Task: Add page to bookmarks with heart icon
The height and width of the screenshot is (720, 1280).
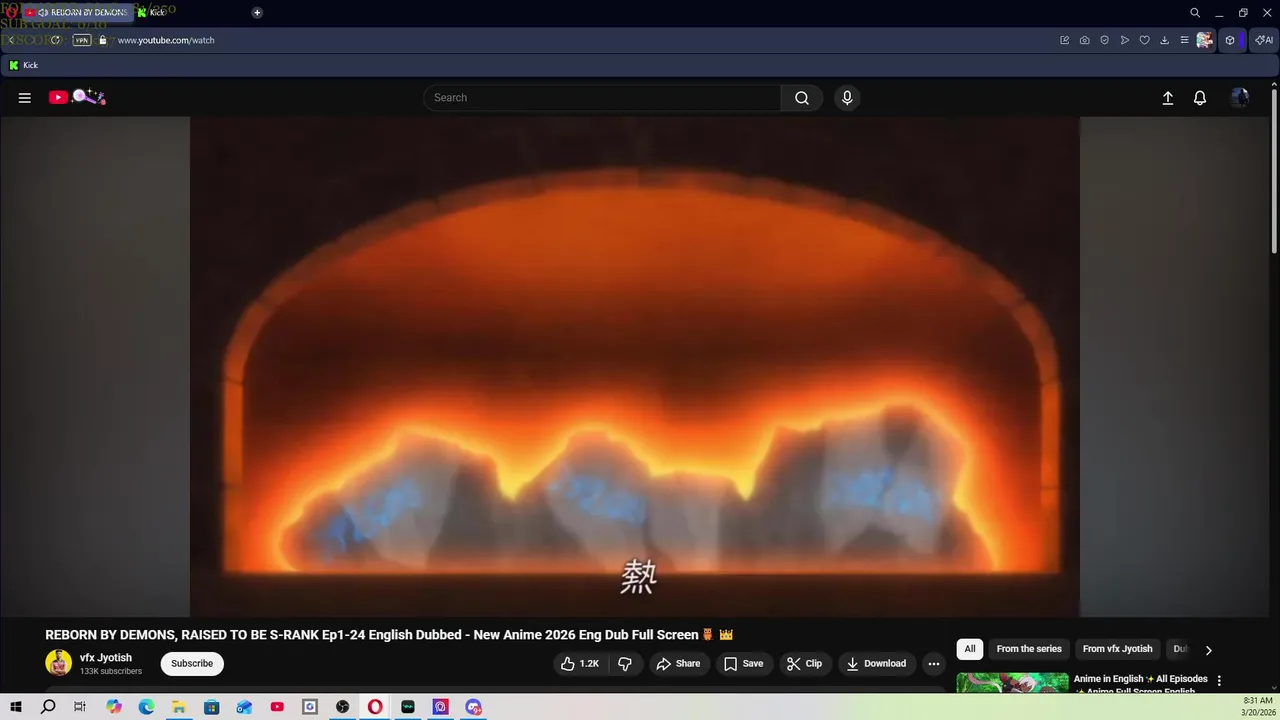Action: click(x=1145, y=40)
